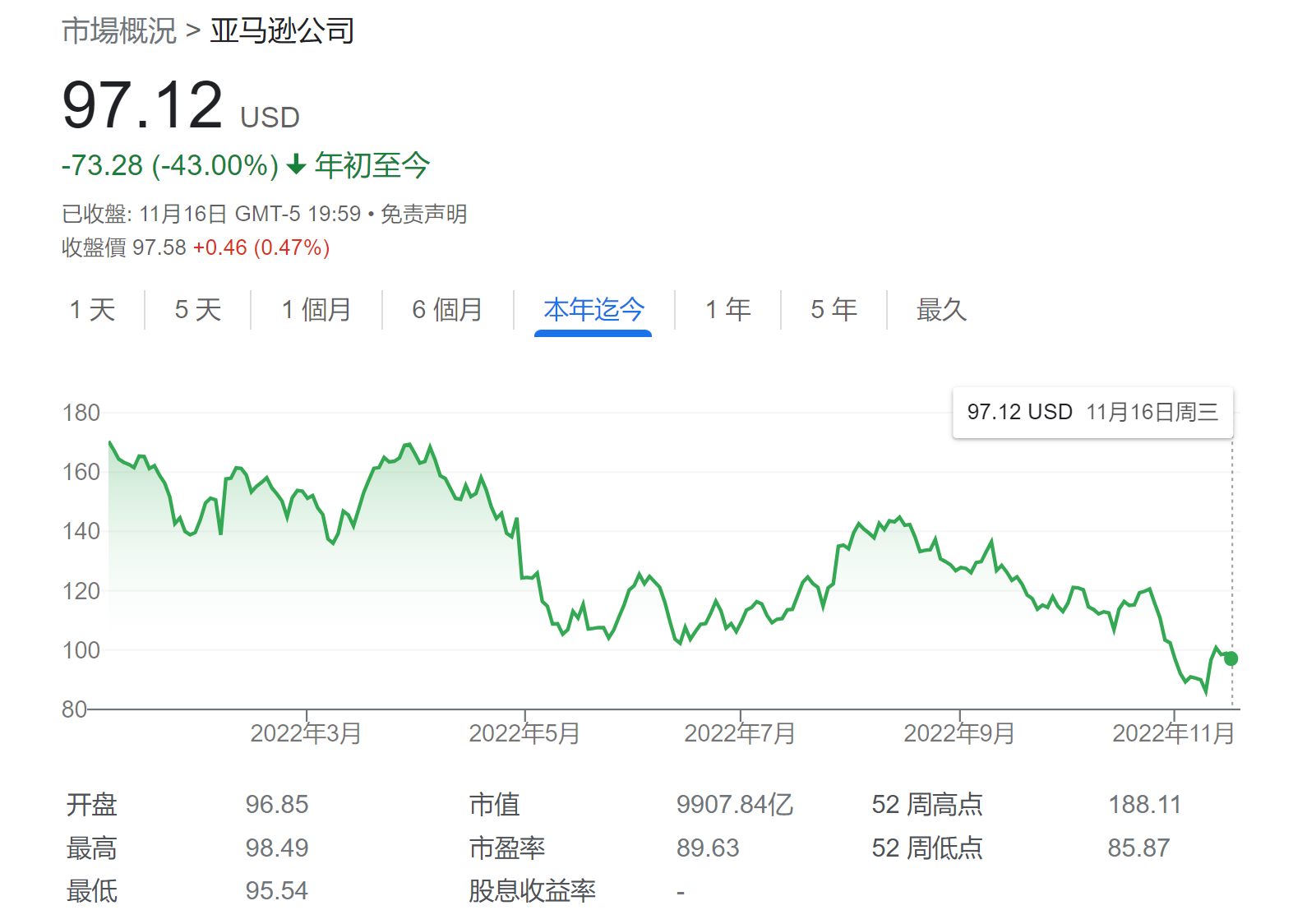This screenshot has width=1293, height=924.
Task: Open the 市場概況 breadcrumb link
Action: 119,31
